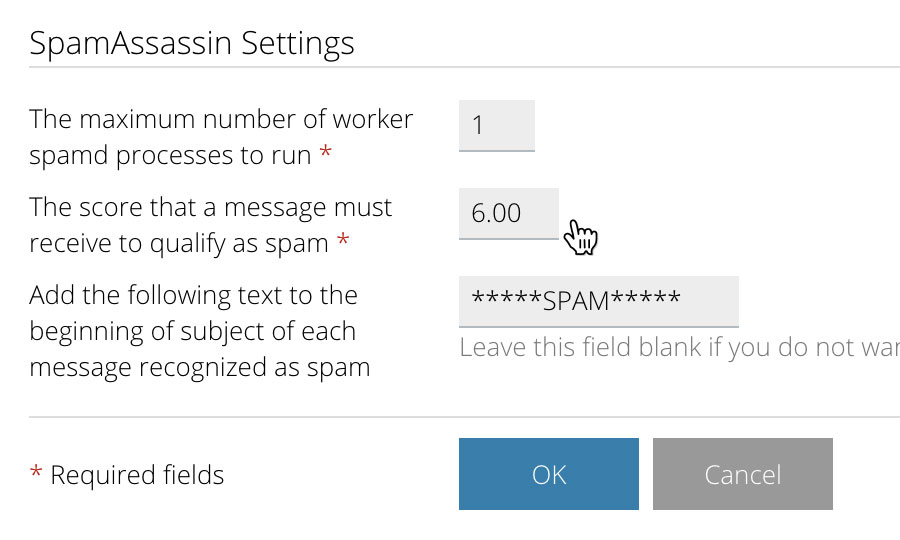Click the maximum spamd worker processes field
The width and height of the screenshot is (900, 540).
point(496,126)
